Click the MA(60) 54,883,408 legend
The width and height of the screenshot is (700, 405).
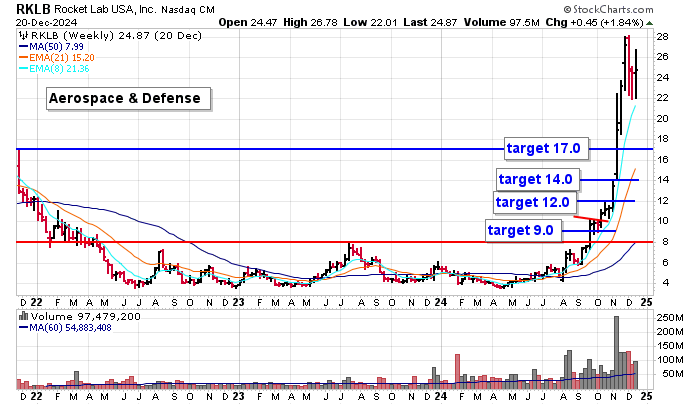(65, 327)
